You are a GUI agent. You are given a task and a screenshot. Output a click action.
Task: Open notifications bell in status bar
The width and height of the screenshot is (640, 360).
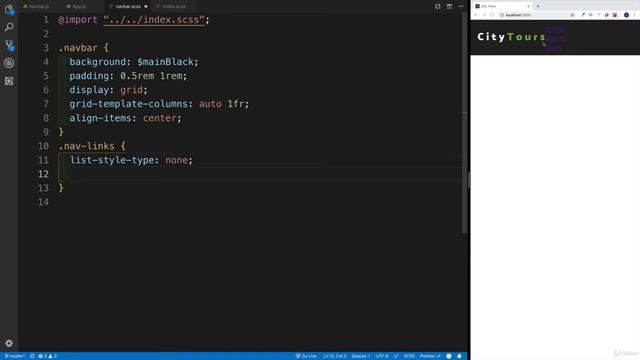(459, 356)
